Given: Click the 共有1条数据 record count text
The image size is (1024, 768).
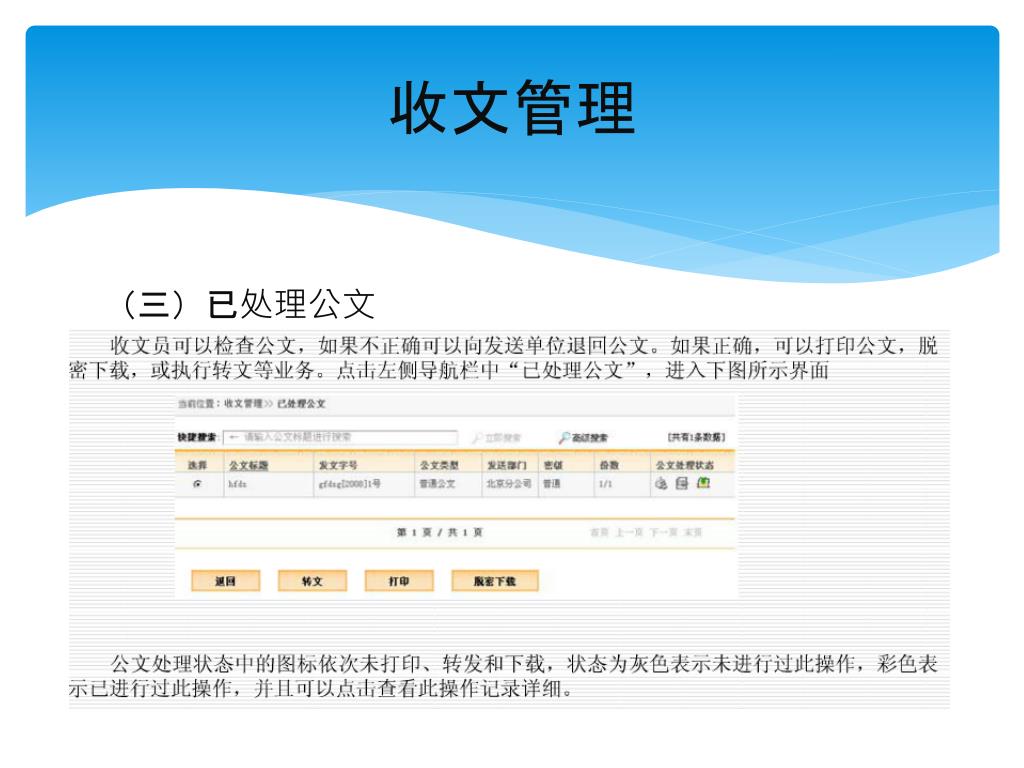Looking at the screenshot, I should pos(696,437).
